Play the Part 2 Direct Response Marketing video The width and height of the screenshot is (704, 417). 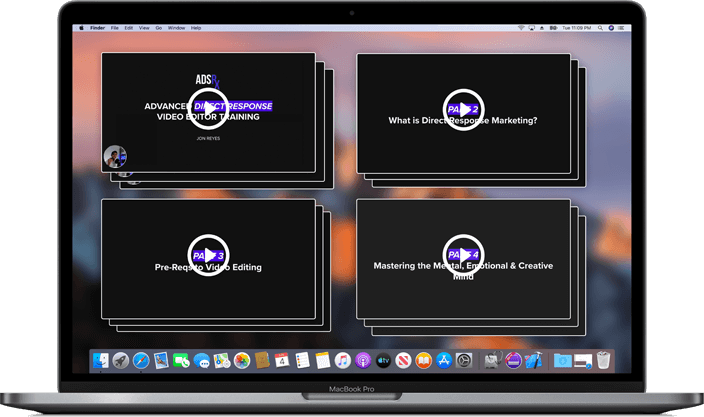463,110
